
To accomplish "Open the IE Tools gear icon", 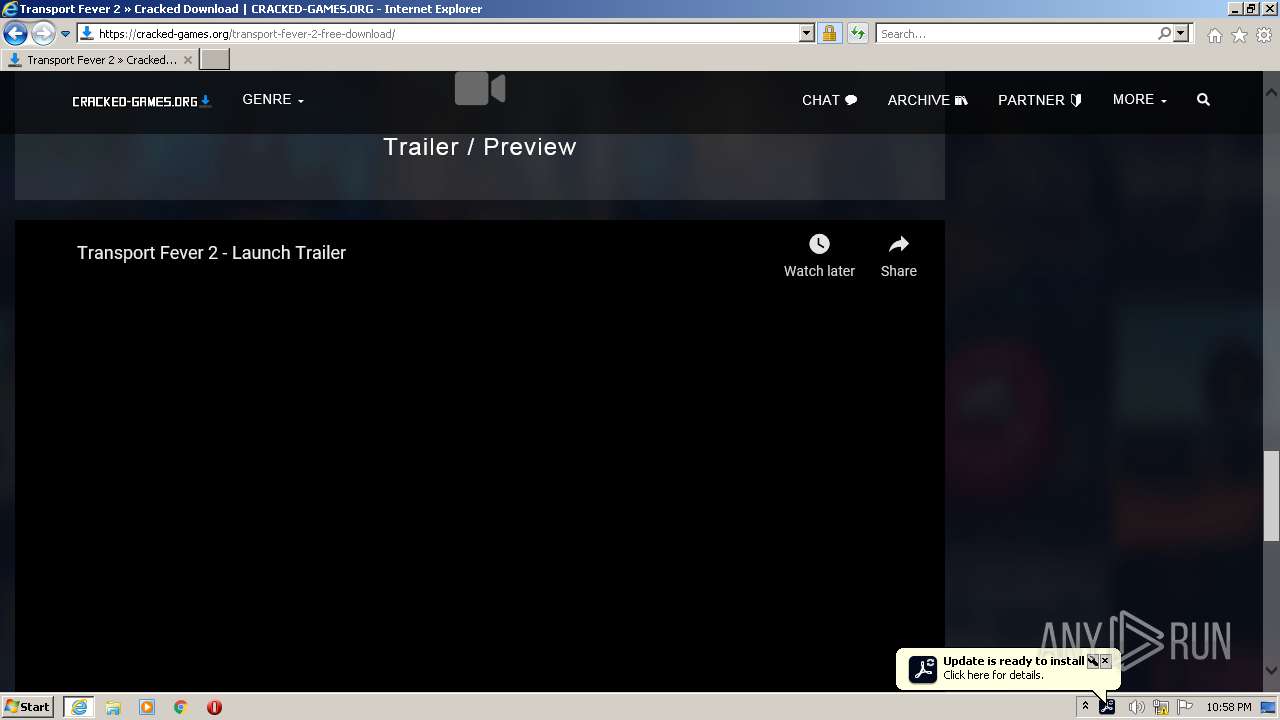I will [x=1264, y=35].
